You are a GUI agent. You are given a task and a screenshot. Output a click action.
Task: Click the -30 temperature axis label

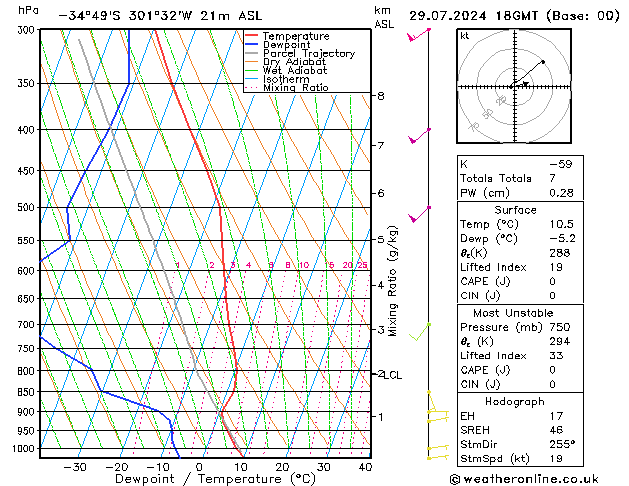[x=75, y=467]
